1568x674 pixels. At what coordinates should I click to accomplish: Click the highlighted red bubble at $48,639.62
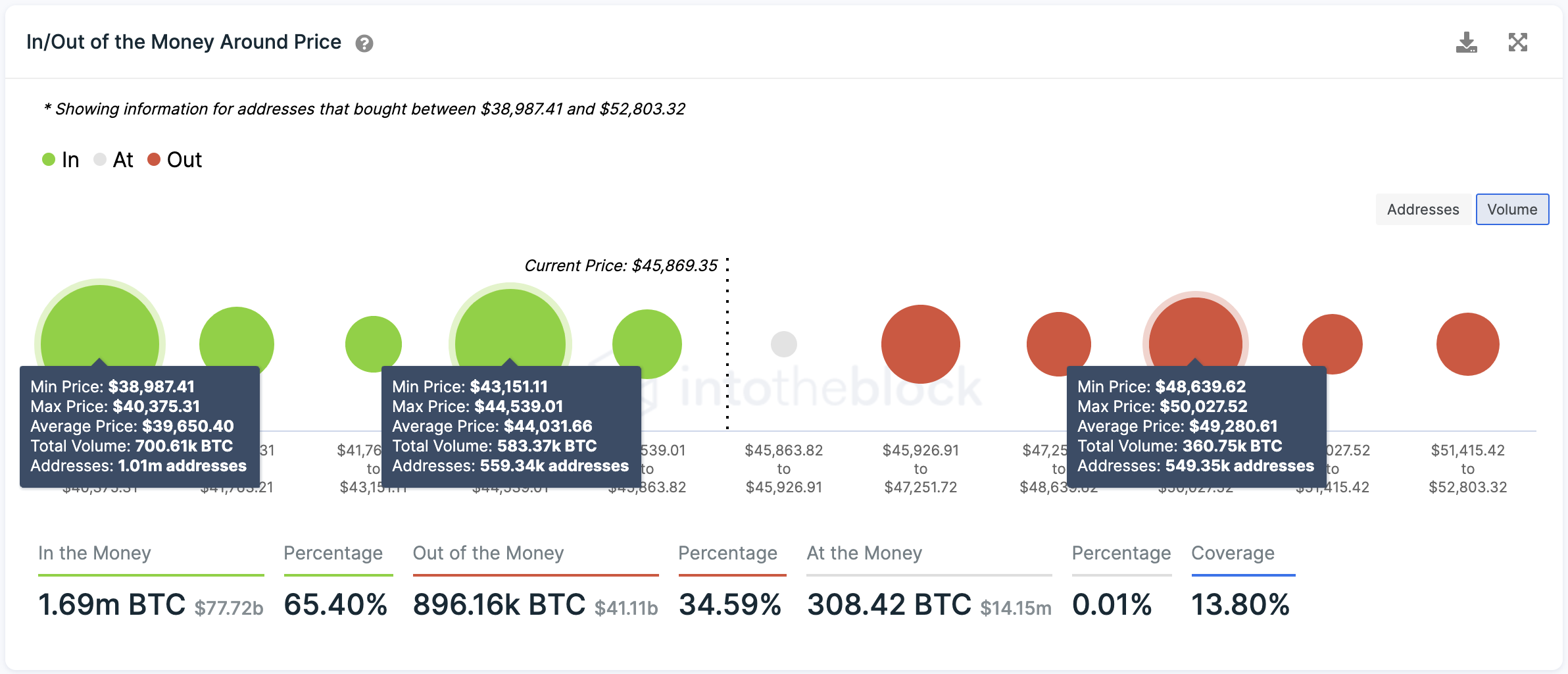click(1196, 328)
